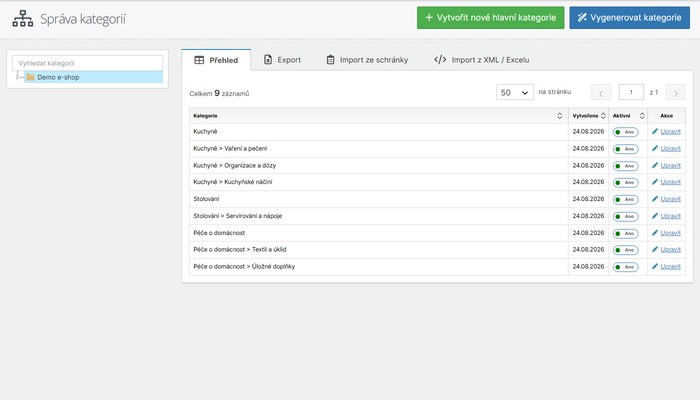Click the pencil icon for Textil a úklid

[x=655, y=249]
